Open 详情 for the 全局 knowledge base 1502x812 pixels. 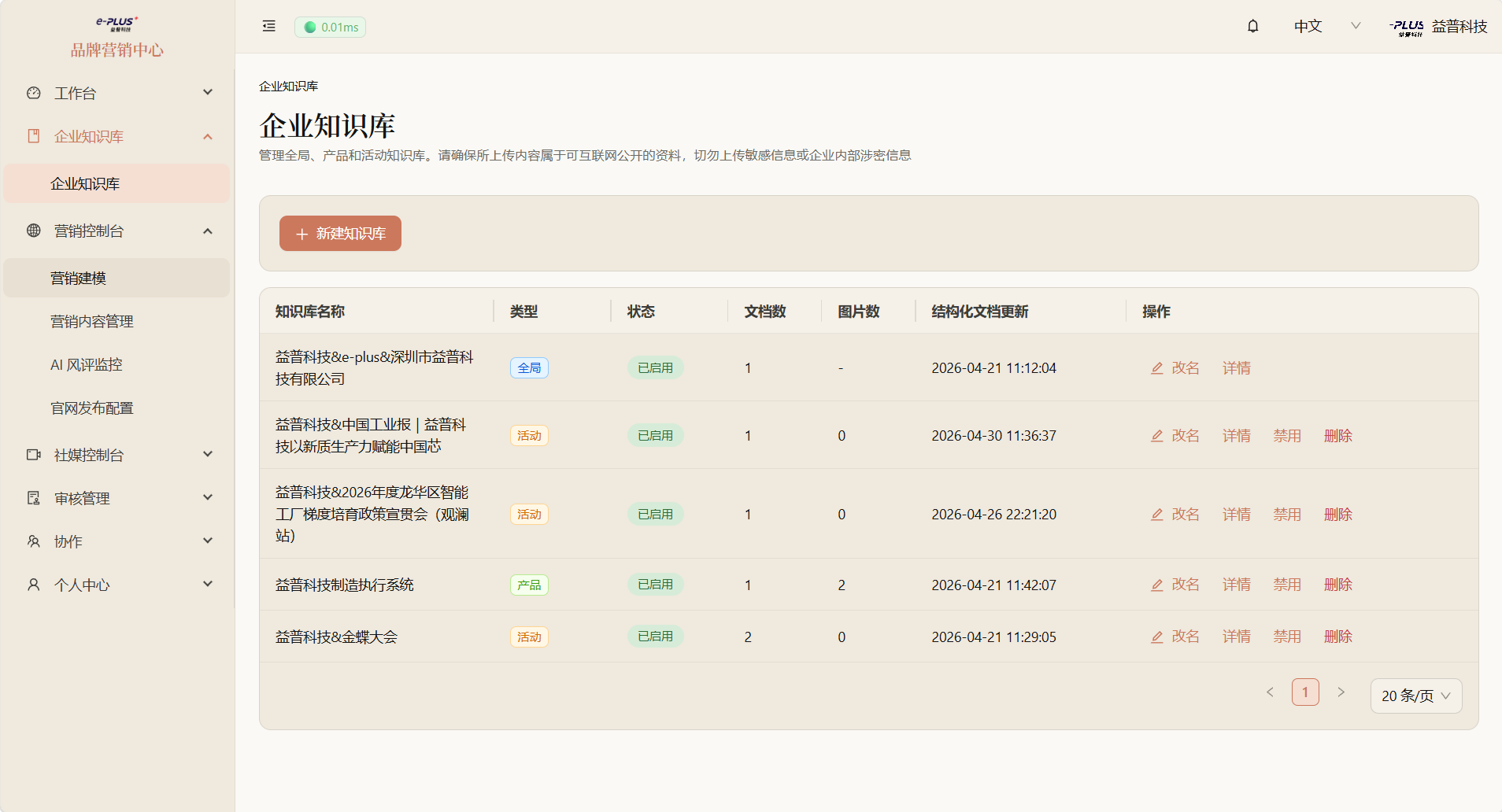(1237, 367)
